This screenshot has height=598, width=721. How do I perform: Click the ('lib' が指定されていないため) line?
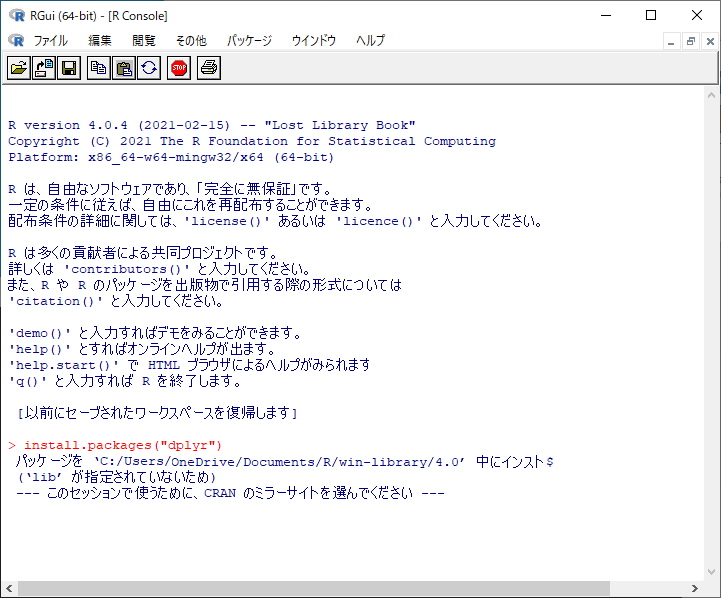116,477
